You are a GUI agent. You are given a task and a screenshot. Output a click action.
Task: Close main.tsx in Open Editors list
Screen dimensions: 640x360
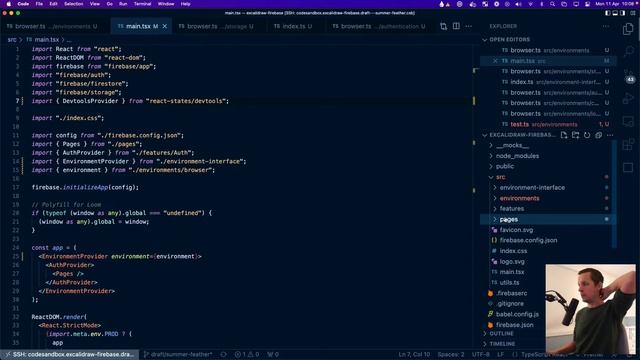(495, 61)
